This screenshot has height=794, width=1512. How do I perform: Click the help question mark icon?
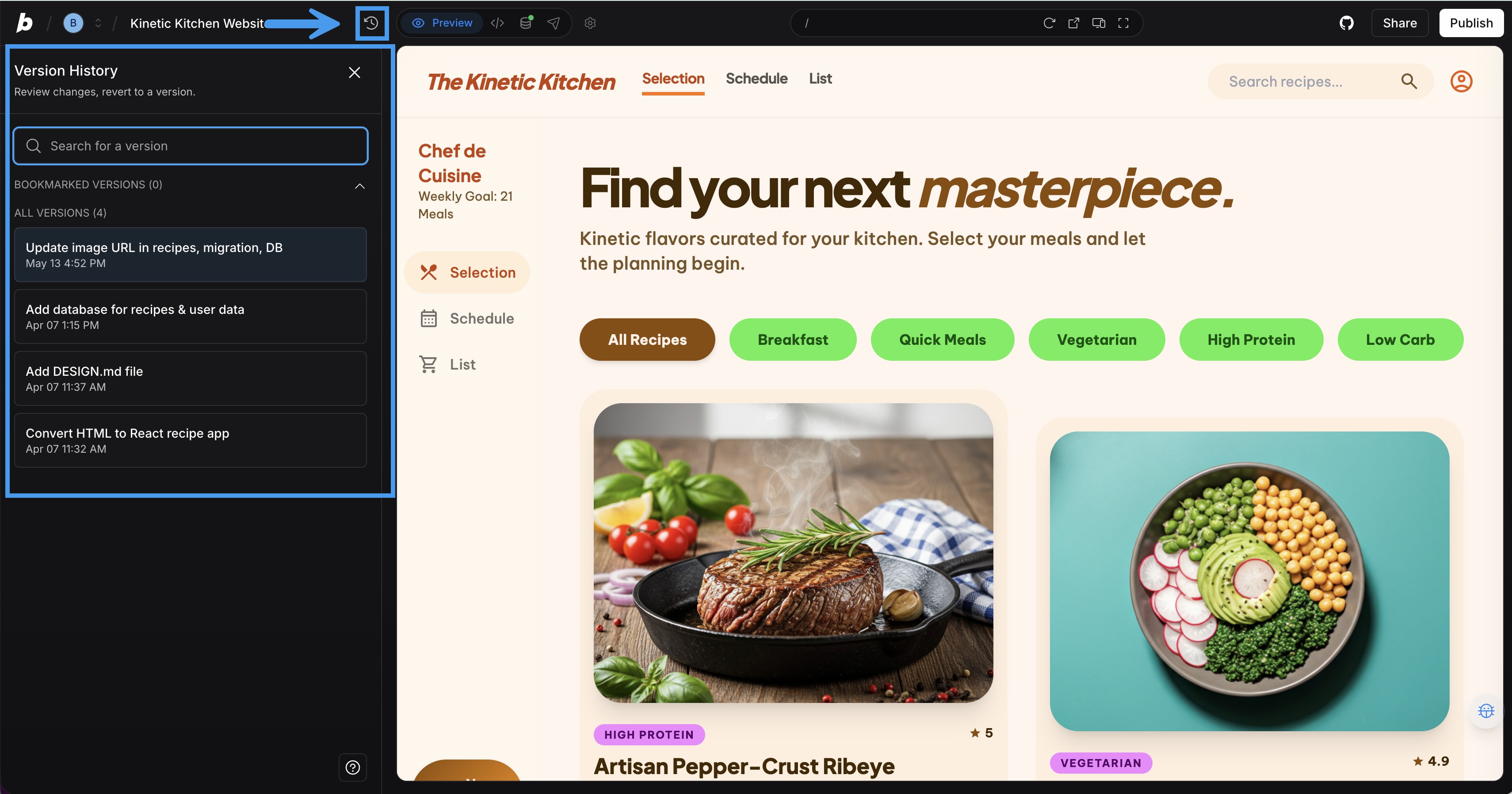[x=353, y=767]
